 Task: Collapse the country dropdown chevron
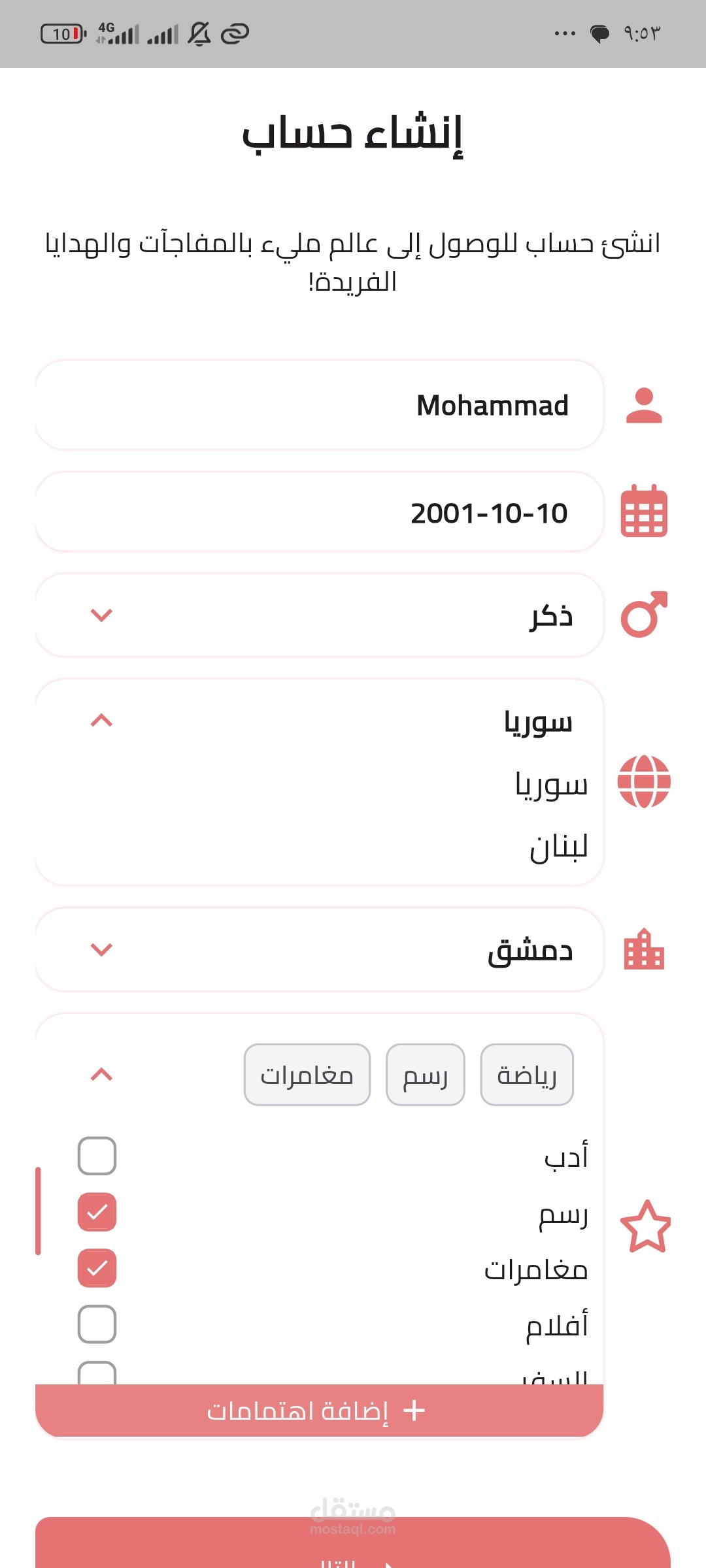click(101, 721)
